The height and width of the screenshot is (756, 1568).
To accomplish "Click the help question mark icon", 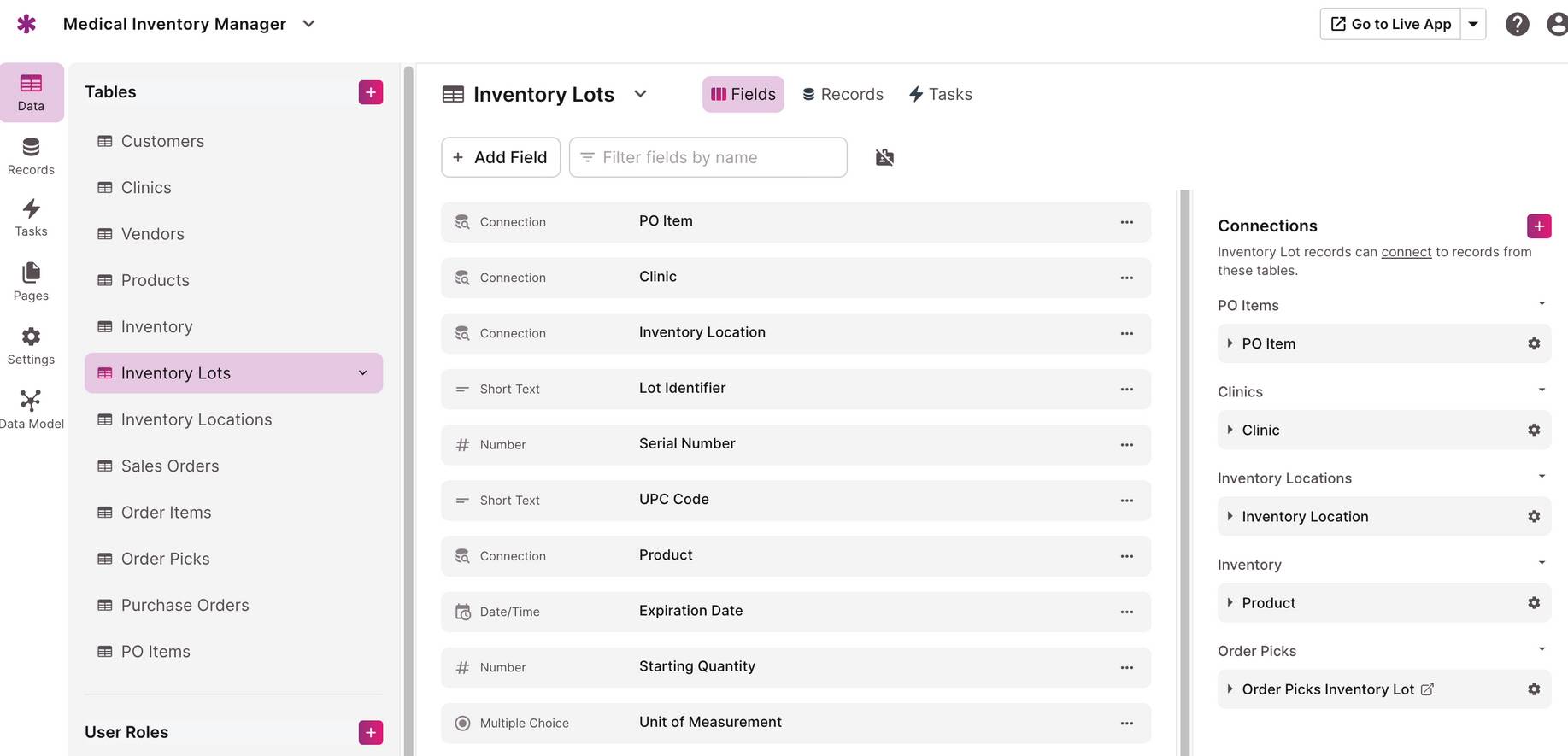I will point(1518,24).
